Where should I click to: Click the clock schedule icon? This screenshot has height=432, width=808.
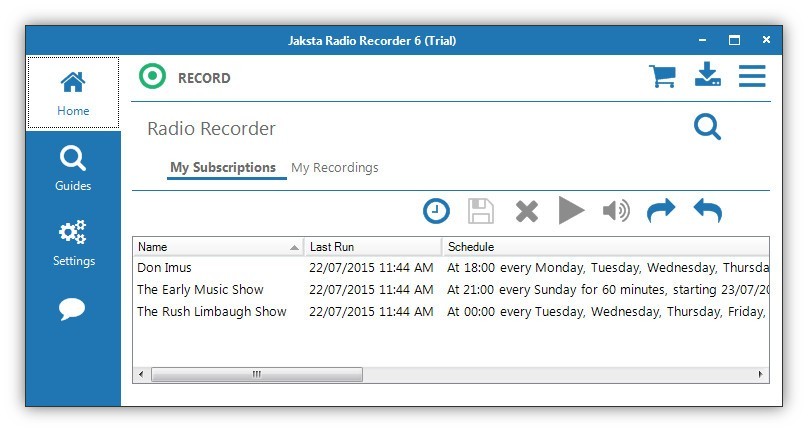[x=436, y=211]
